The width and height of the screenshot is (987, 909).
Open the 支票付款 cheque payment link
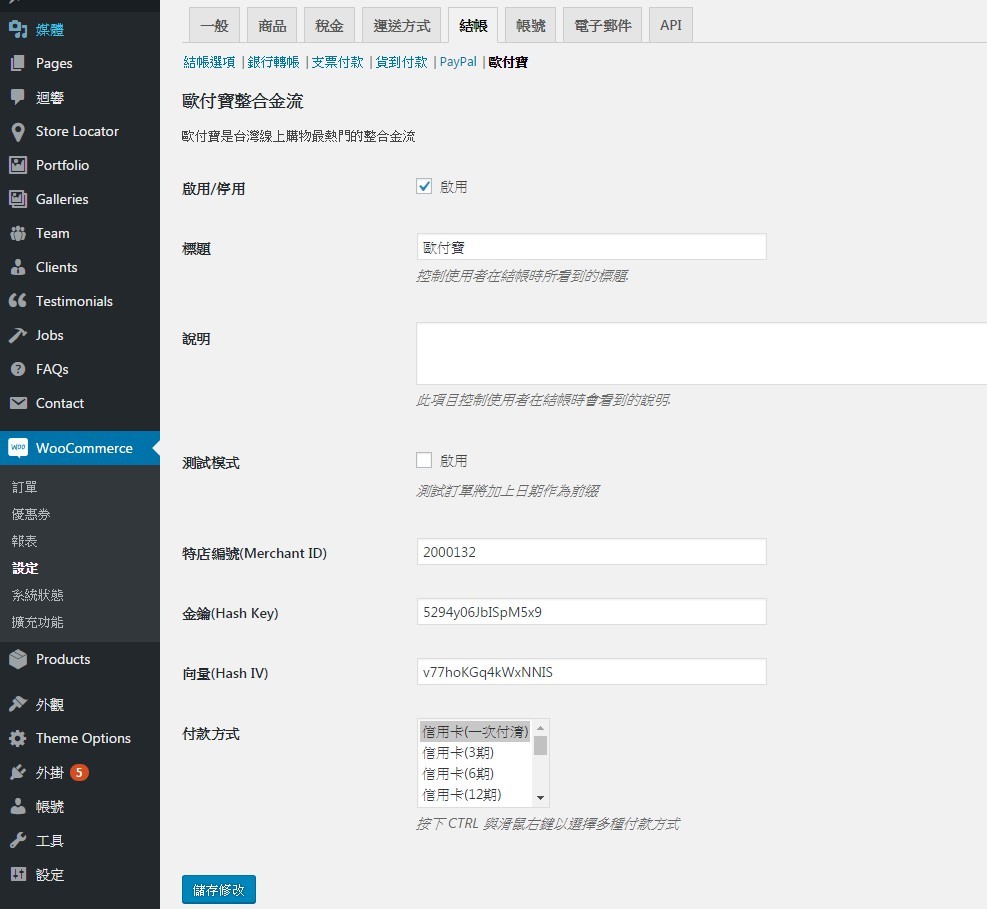[337, 62]
